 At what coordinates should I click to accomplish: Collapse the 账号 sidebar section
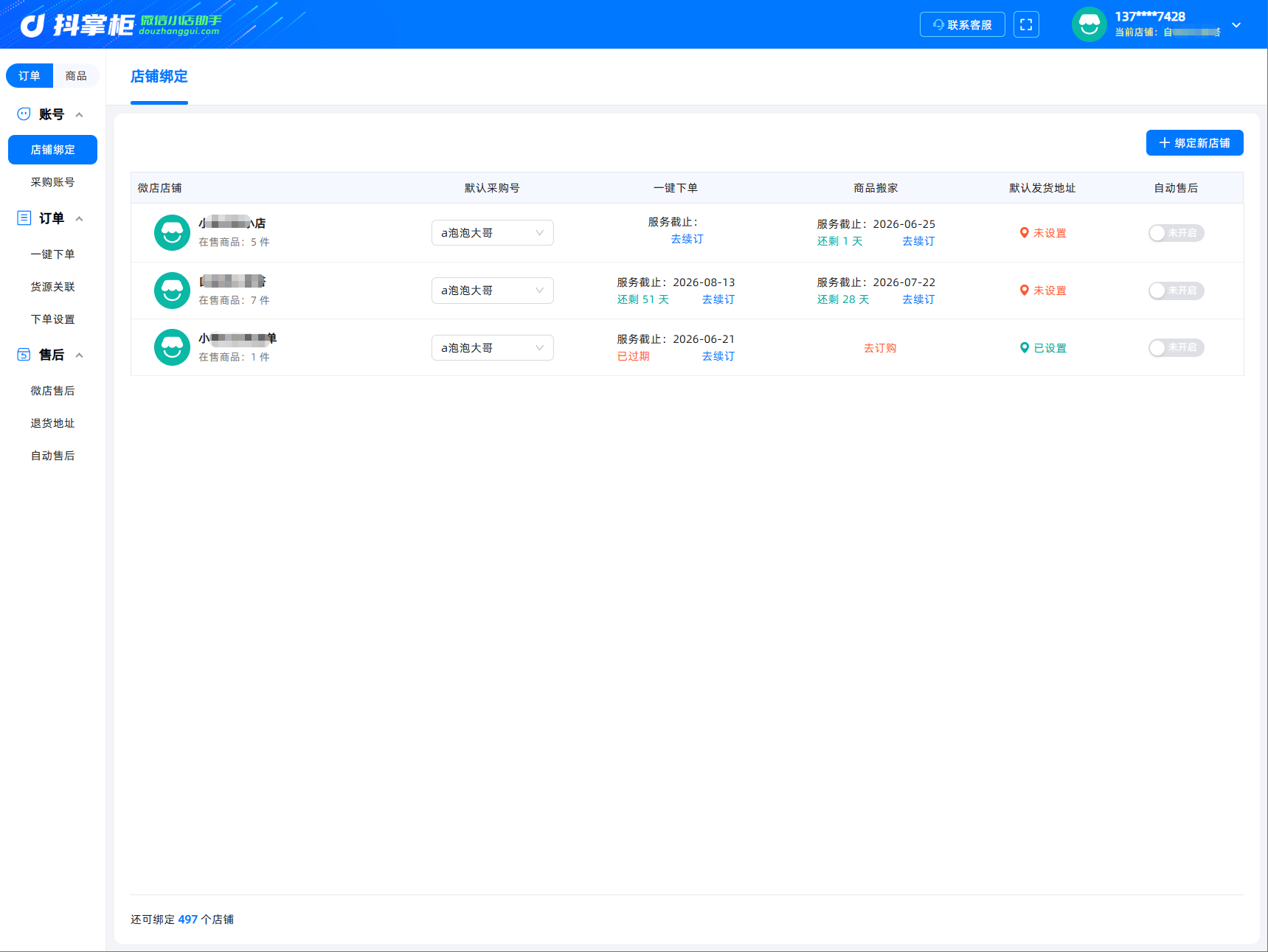[x=79, y=114]
